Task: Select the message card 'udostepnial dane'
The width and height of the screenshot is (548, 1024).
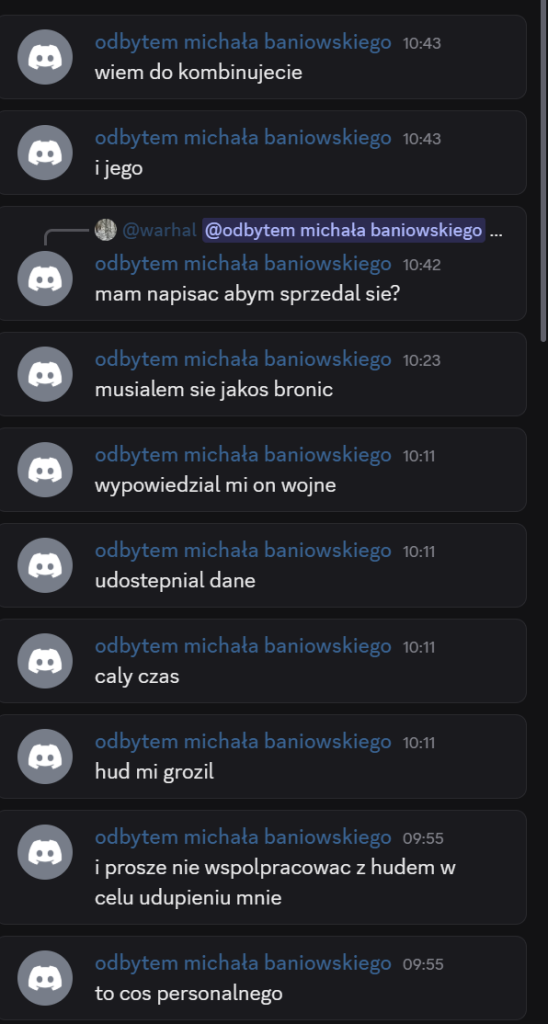Action: pos(263,566)
